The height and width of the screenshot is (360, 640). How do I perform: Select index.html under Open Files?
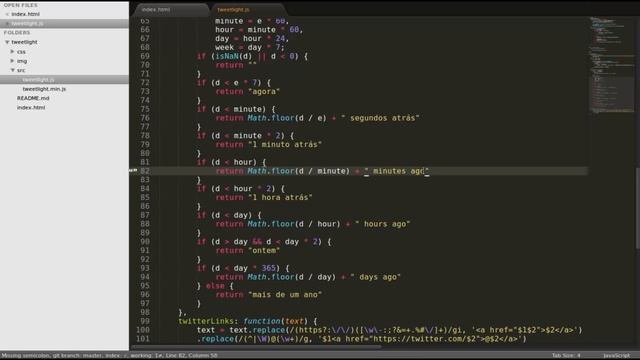(x=25, y=14)
